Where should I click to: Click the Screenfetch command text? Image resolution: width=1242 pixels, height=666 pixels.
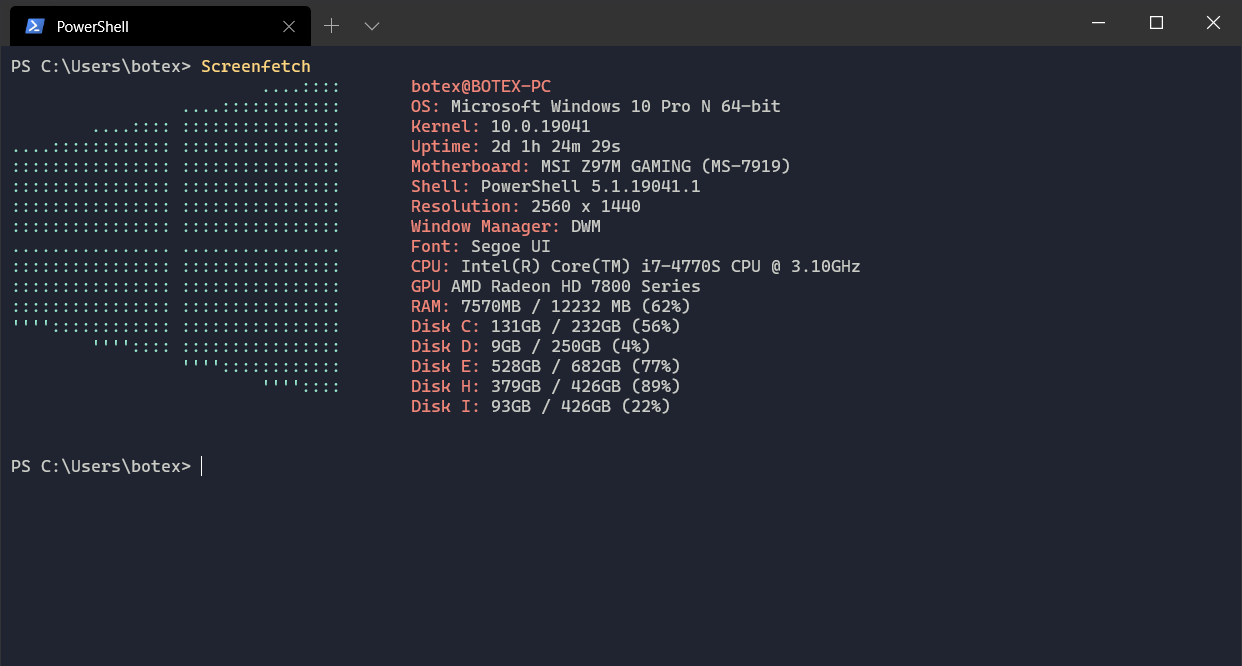coord(256,67)
